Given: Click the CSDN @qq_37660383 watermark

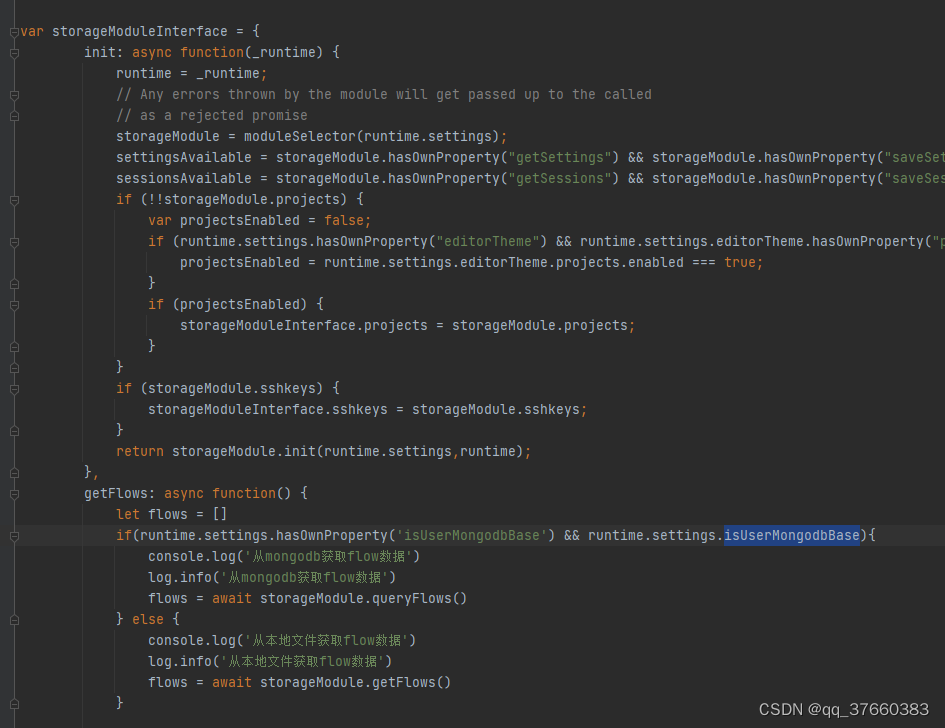Looking at the screenshot, I should (843, 709).
